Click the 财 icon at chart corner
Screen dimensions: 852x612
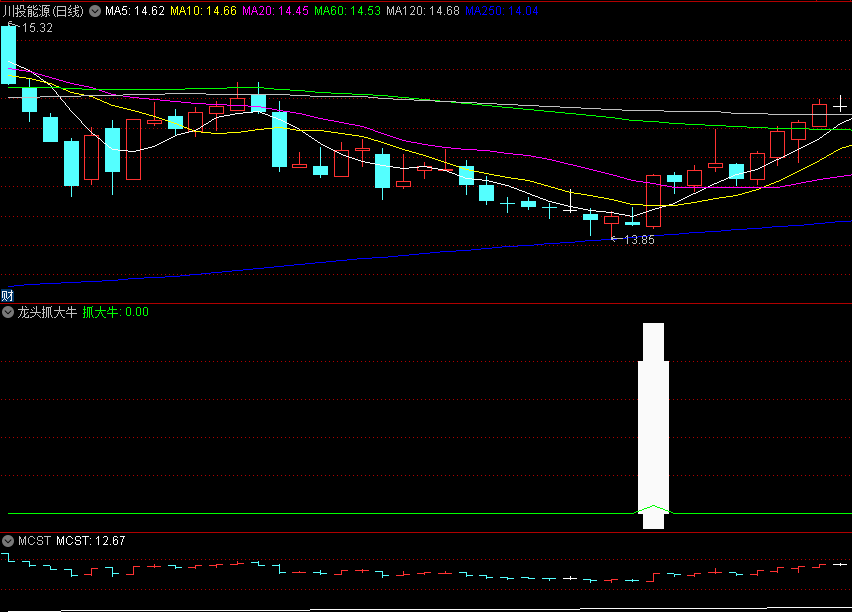(x=7, y=296)
